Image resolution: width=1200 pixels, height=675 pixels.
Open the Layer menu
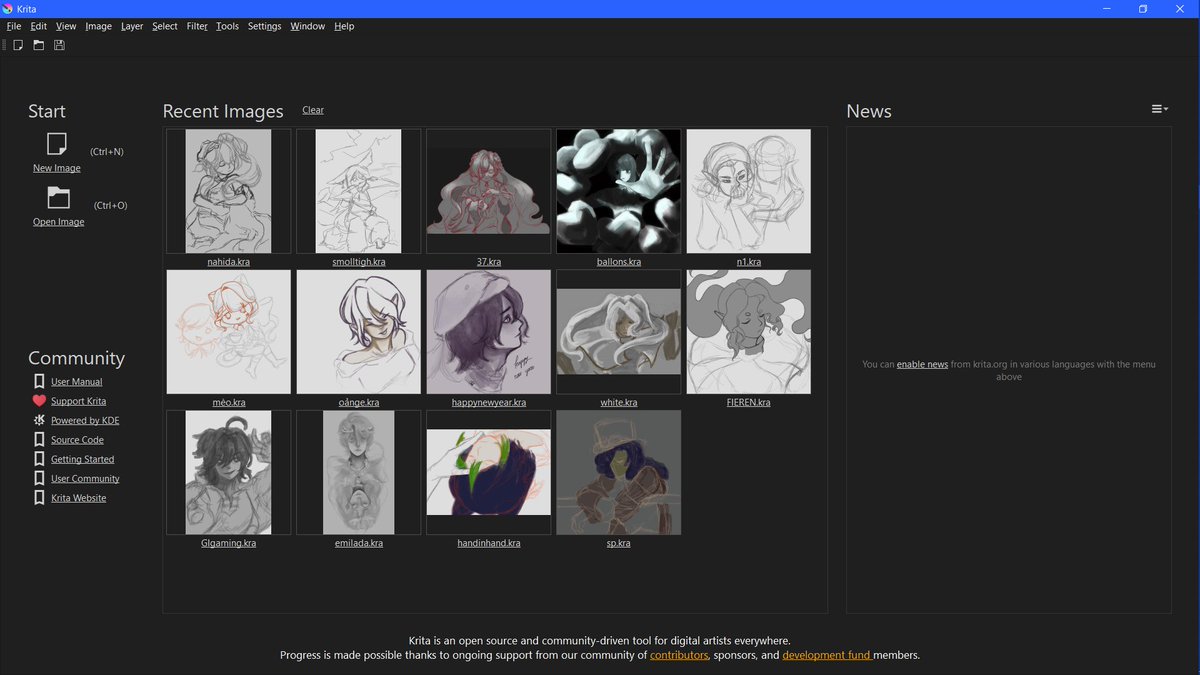[132, 26]
